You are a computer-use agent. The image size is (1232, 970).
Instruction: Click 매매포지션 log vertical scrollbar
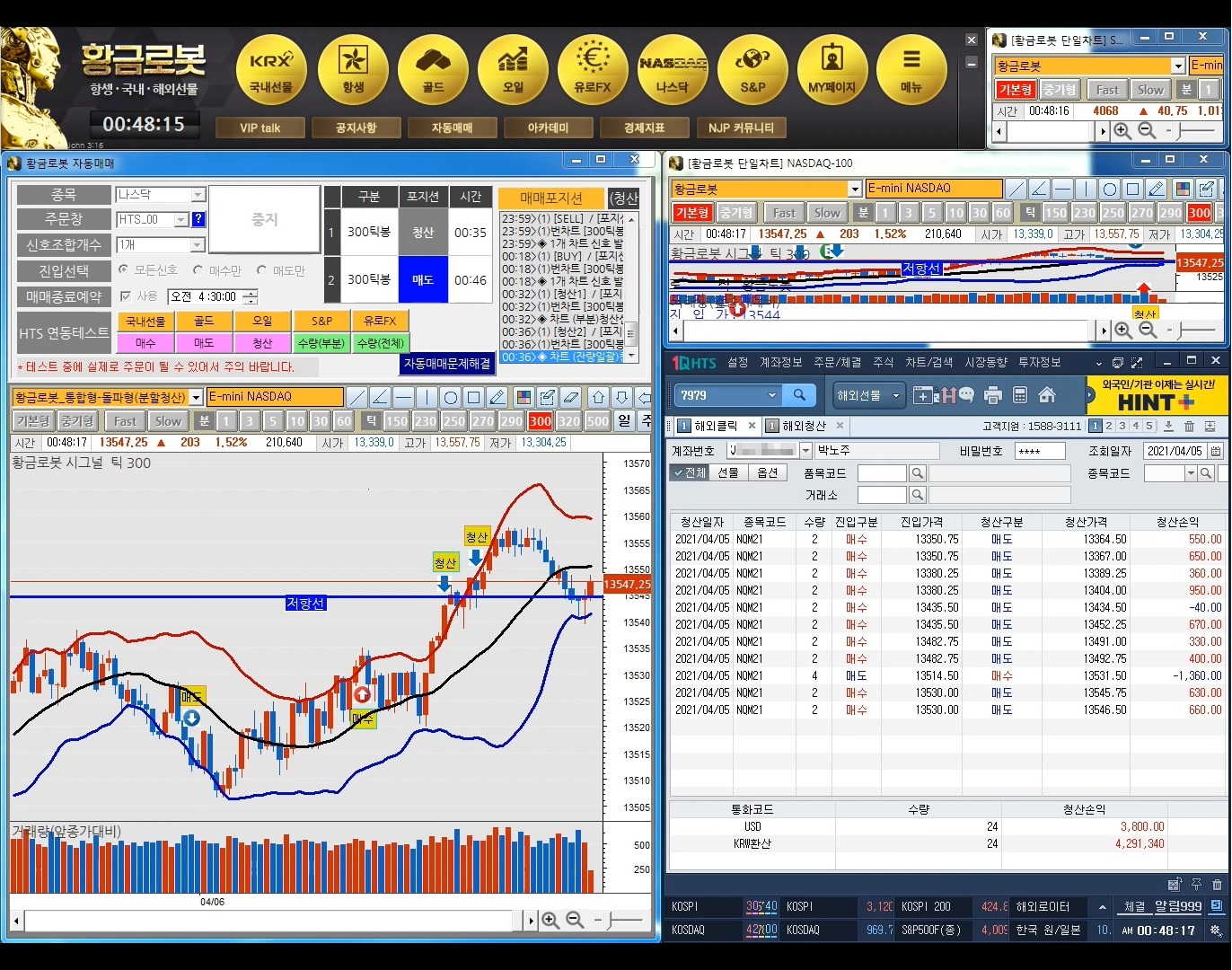click(x=632, y=287)
